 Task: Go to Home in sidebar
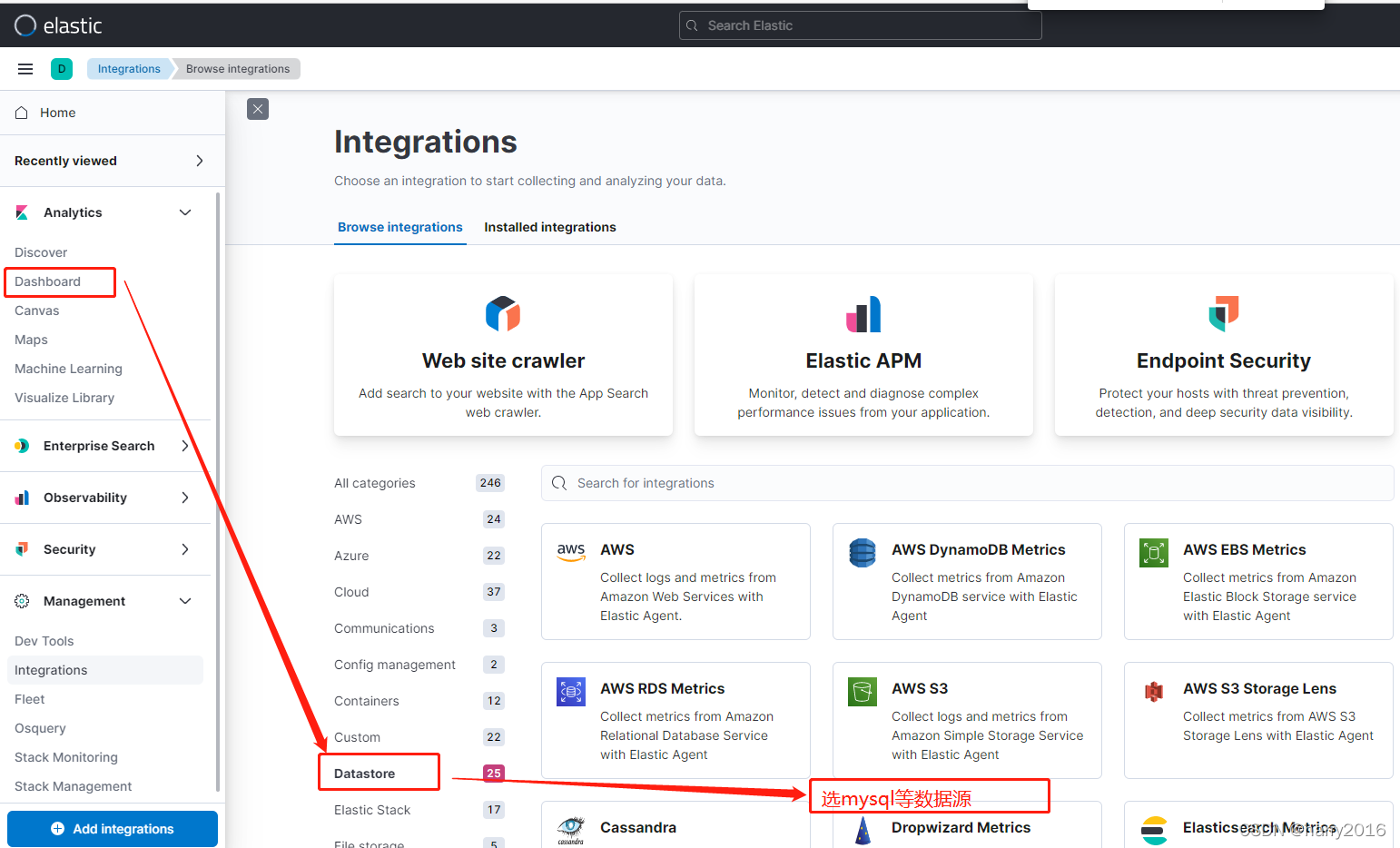click(x=57, y=113)
